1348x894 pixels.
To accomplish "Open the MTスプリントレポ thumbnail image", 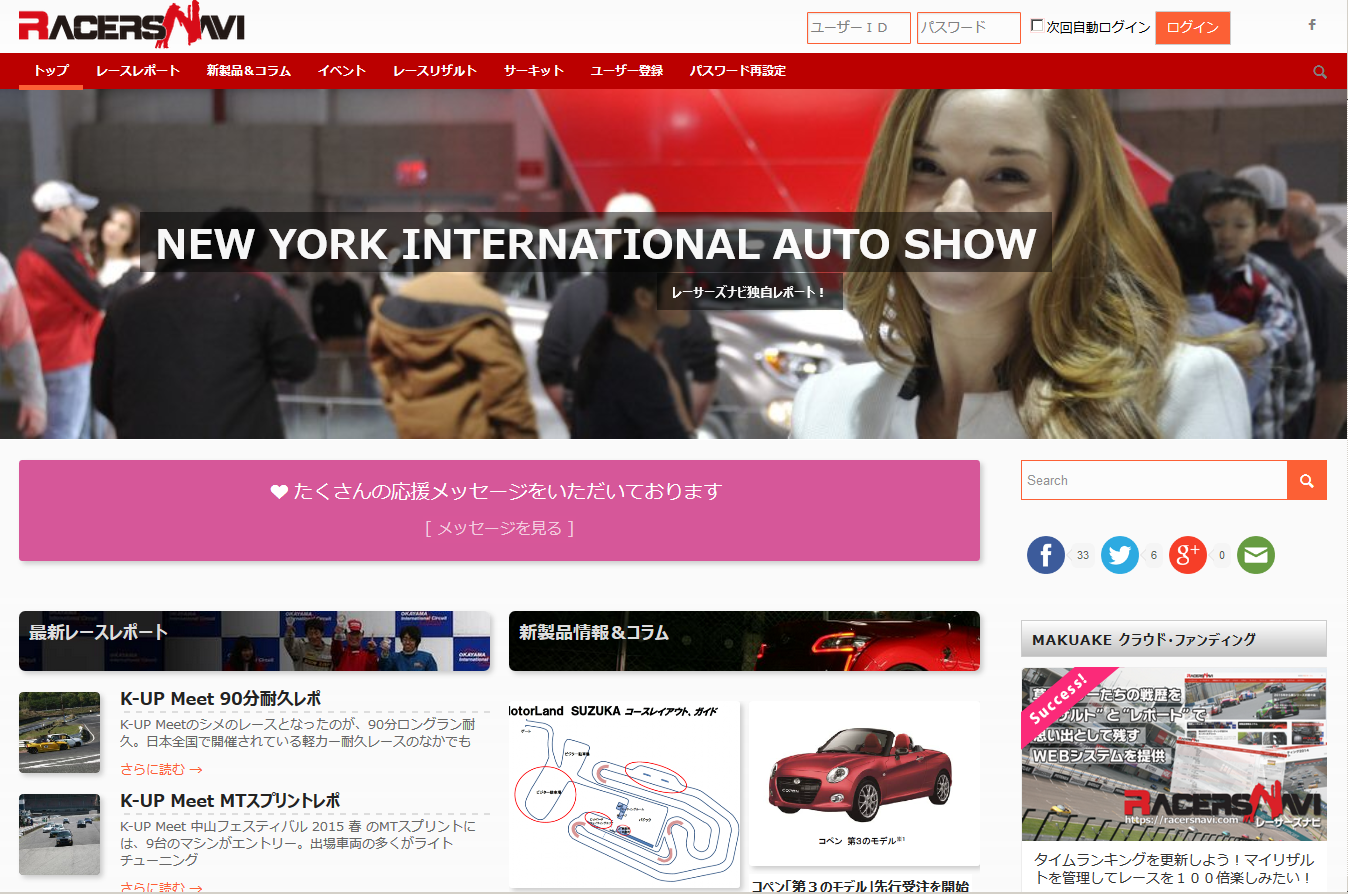I will pos(59,834).
